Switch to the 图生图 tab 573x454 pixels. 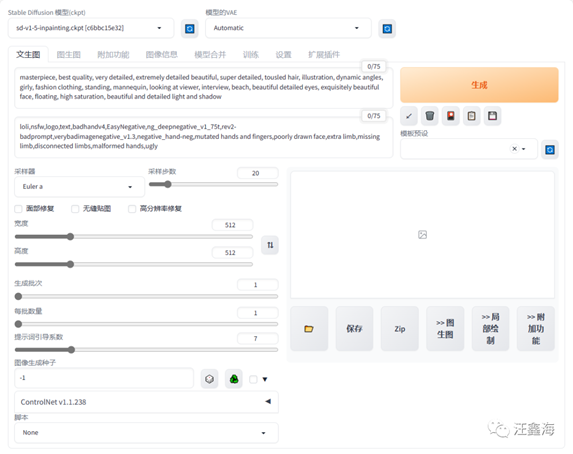pyautogui.click(x=69, y=55)
